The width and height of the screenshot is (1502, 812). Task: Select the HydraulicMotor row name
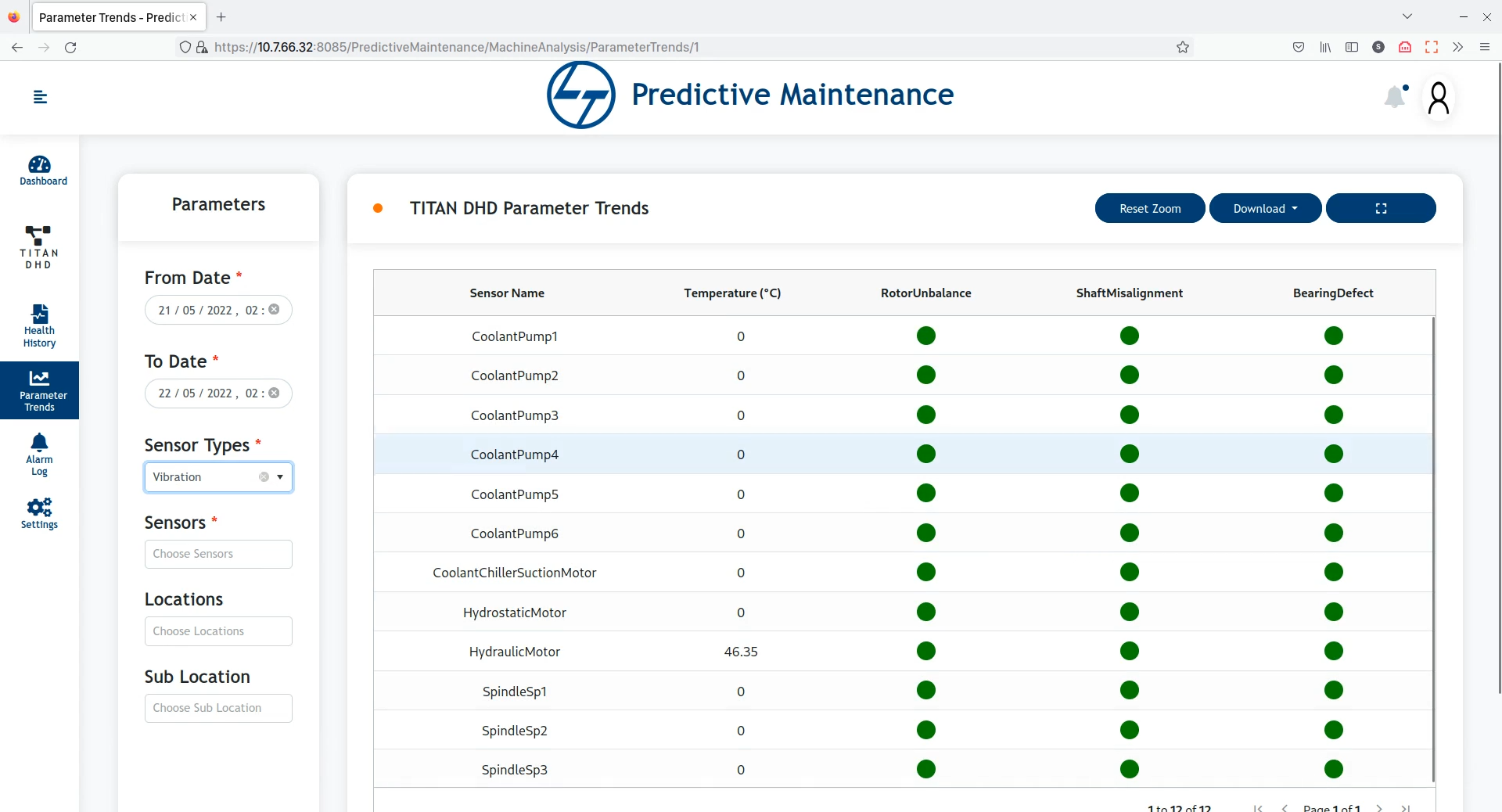(x=515, y=652)
